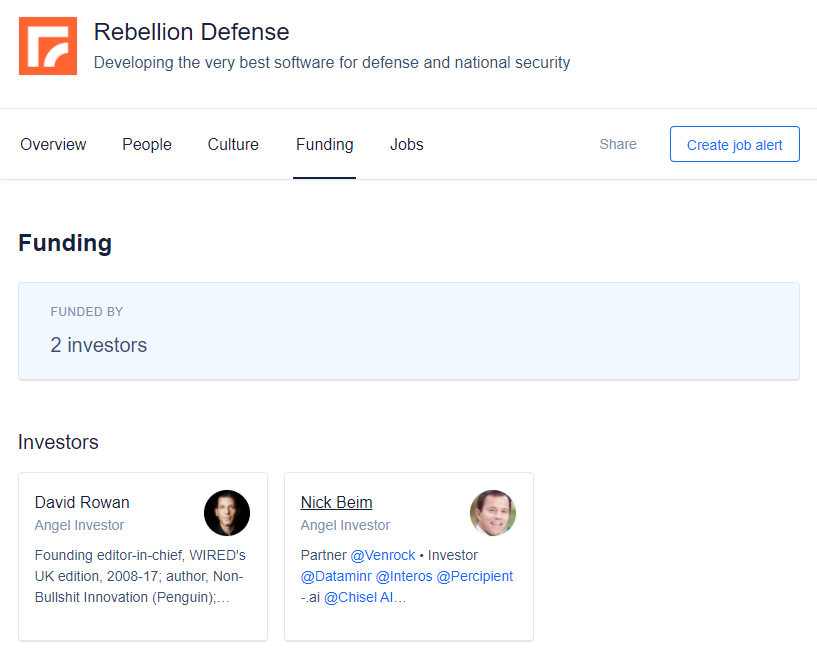
Task: Click the company tagline about defense software
Action: click(x=332, y=63)
